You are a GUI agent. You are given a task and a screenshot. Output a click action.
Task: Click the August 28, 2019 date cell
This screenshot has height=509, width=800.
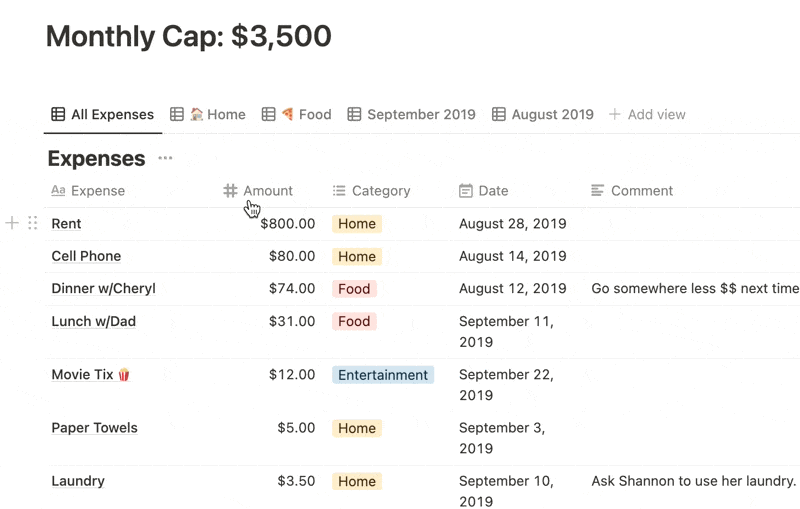512,223
